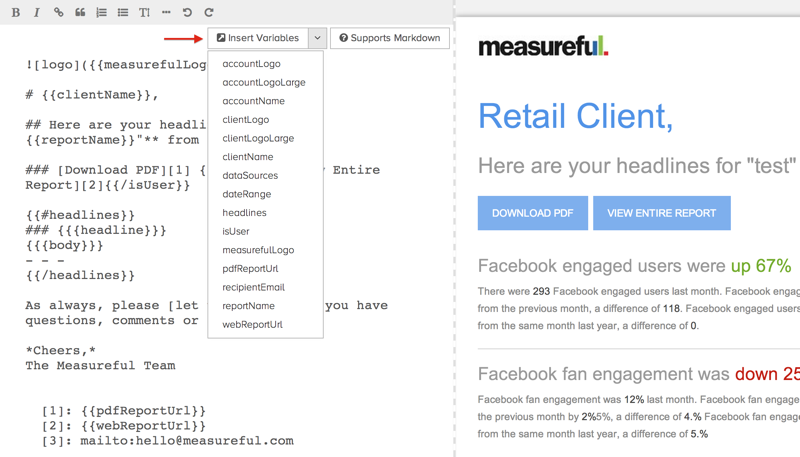Click the Insert Variables button

[x=258, y=38]
